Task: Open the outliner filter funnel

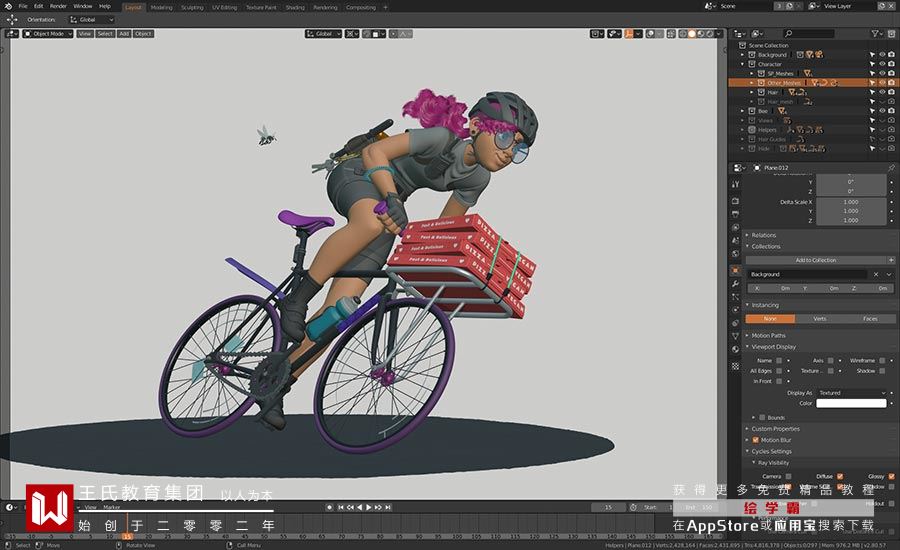Action: coord(876,34)
